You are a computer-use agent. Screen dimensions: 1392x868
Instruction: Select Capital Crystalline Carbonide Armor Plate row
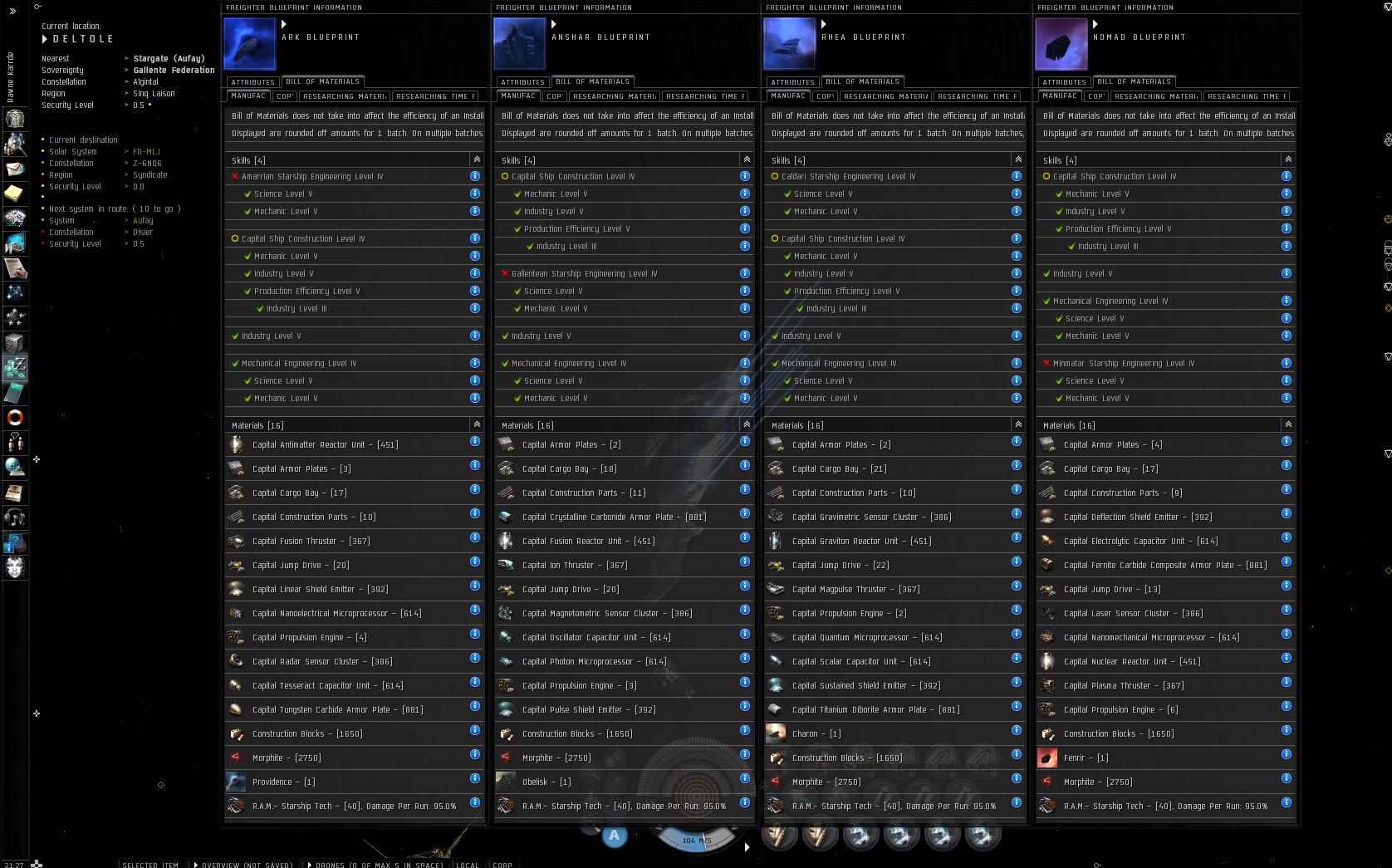pyautogui.click(x=624, y=517)
